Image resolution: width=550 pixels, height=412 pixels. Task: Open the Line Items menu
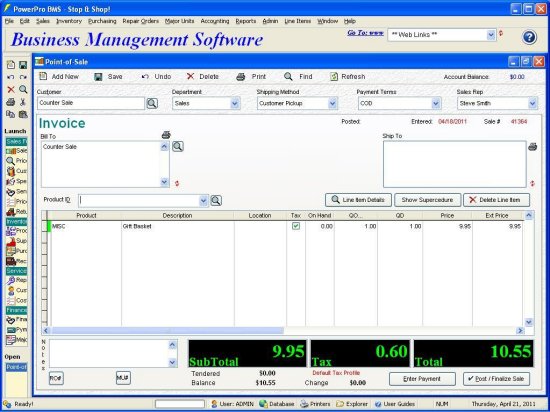297,21
